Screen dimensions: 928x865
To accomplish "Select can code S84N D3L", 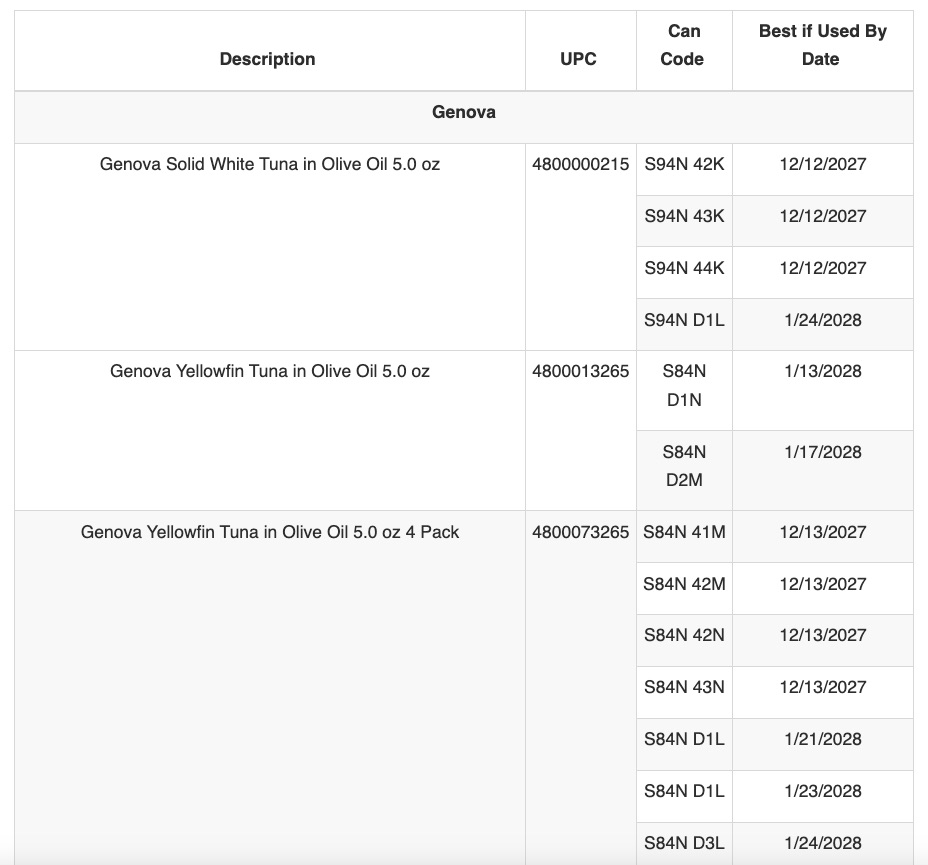I will coord(684,843).
